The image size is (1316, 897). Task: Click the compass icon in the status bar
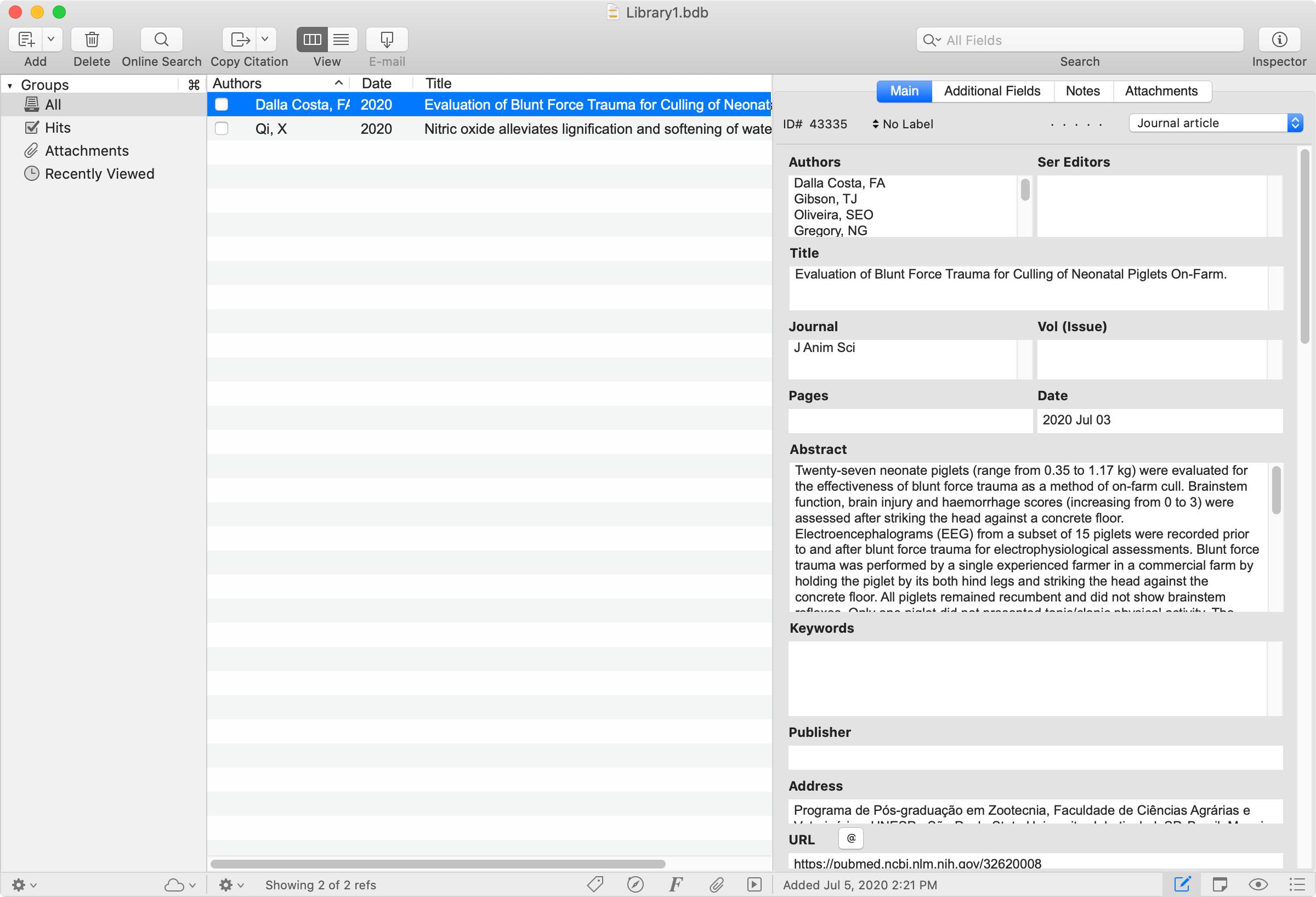pos(636,884)
